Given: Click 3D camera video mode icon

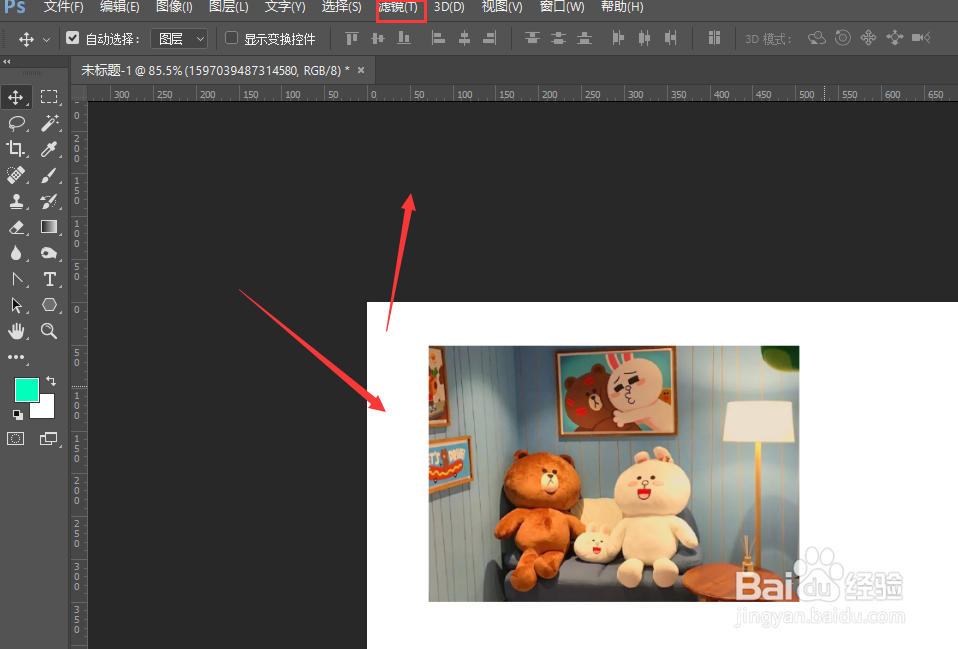Looking at the screenshot, I should tap(920, 38).
